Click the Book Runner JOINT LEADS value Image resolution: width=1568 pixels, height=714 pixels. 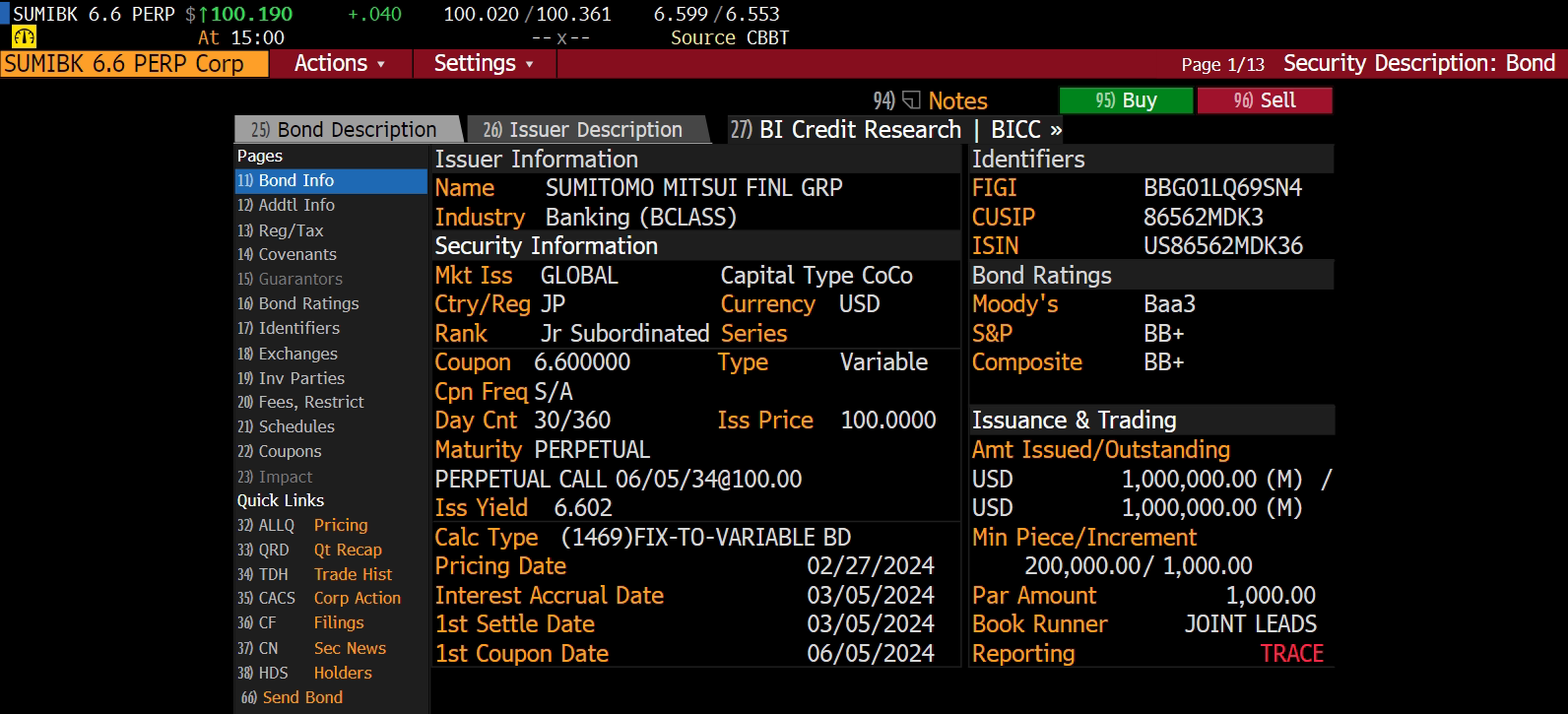point(1251,624)
